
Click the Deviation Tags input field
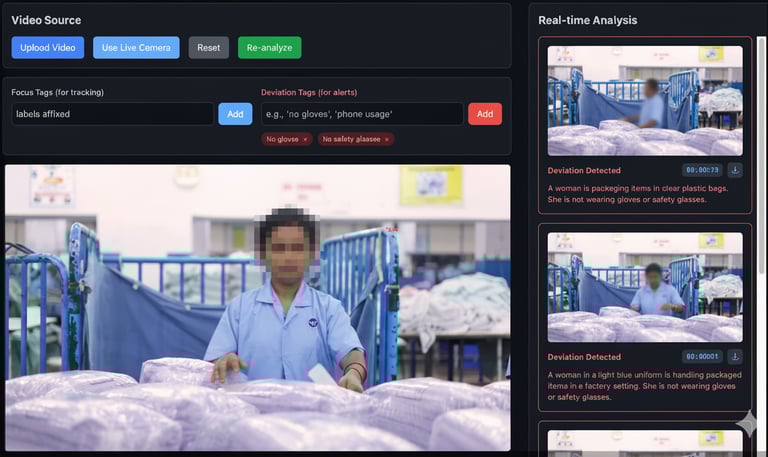[362, 114]
